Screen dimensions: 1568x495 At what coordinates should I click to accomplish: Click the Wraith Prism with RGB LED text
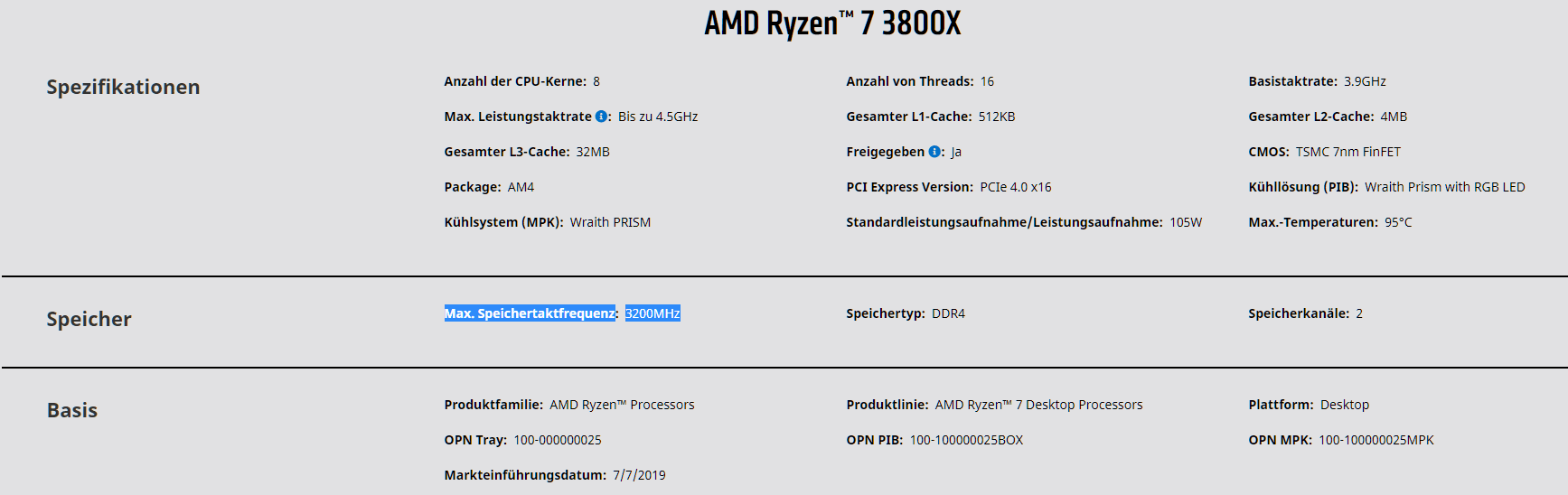click(1444, 187)
